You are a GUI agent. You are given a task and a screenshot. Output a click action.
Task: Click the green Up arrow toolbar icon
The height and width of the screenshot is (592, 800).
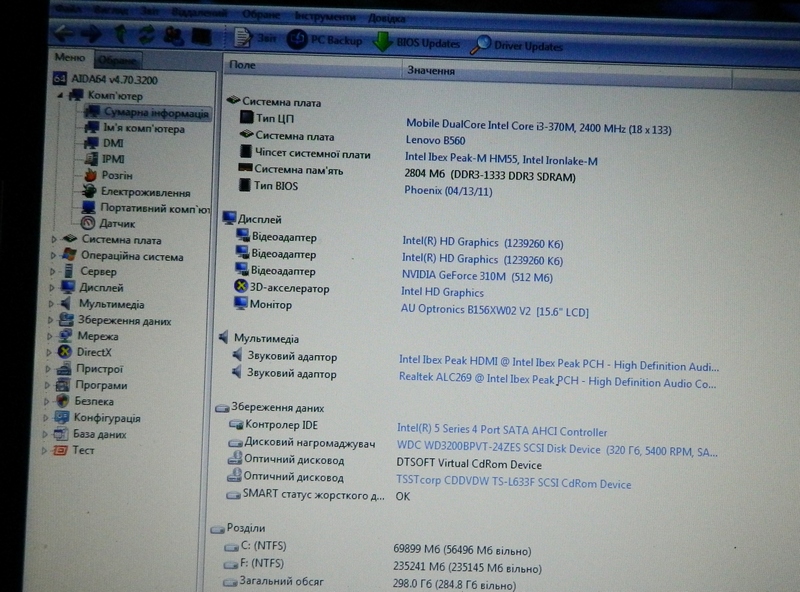pos(119,34)
